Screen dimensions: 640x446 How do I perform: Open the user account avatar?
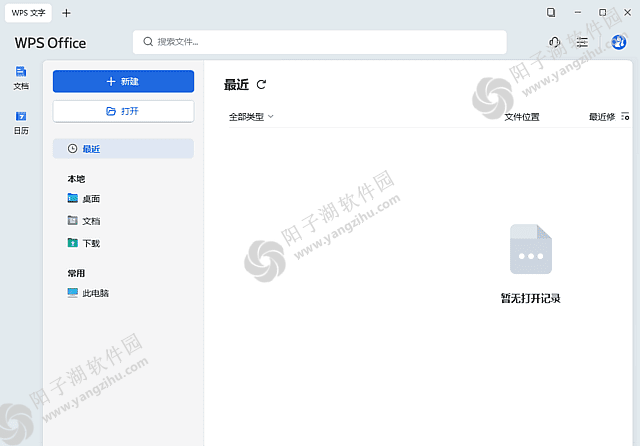point(618,42)
